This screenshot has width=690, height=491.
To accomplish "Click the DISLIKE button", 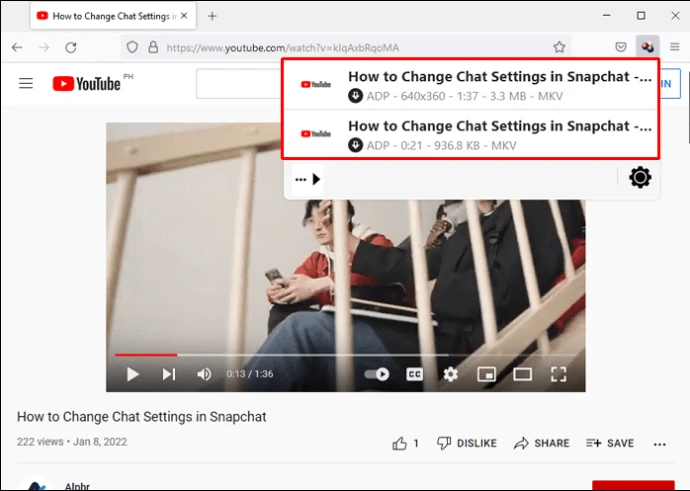I will pyautogui.click(x=467, y=443).
